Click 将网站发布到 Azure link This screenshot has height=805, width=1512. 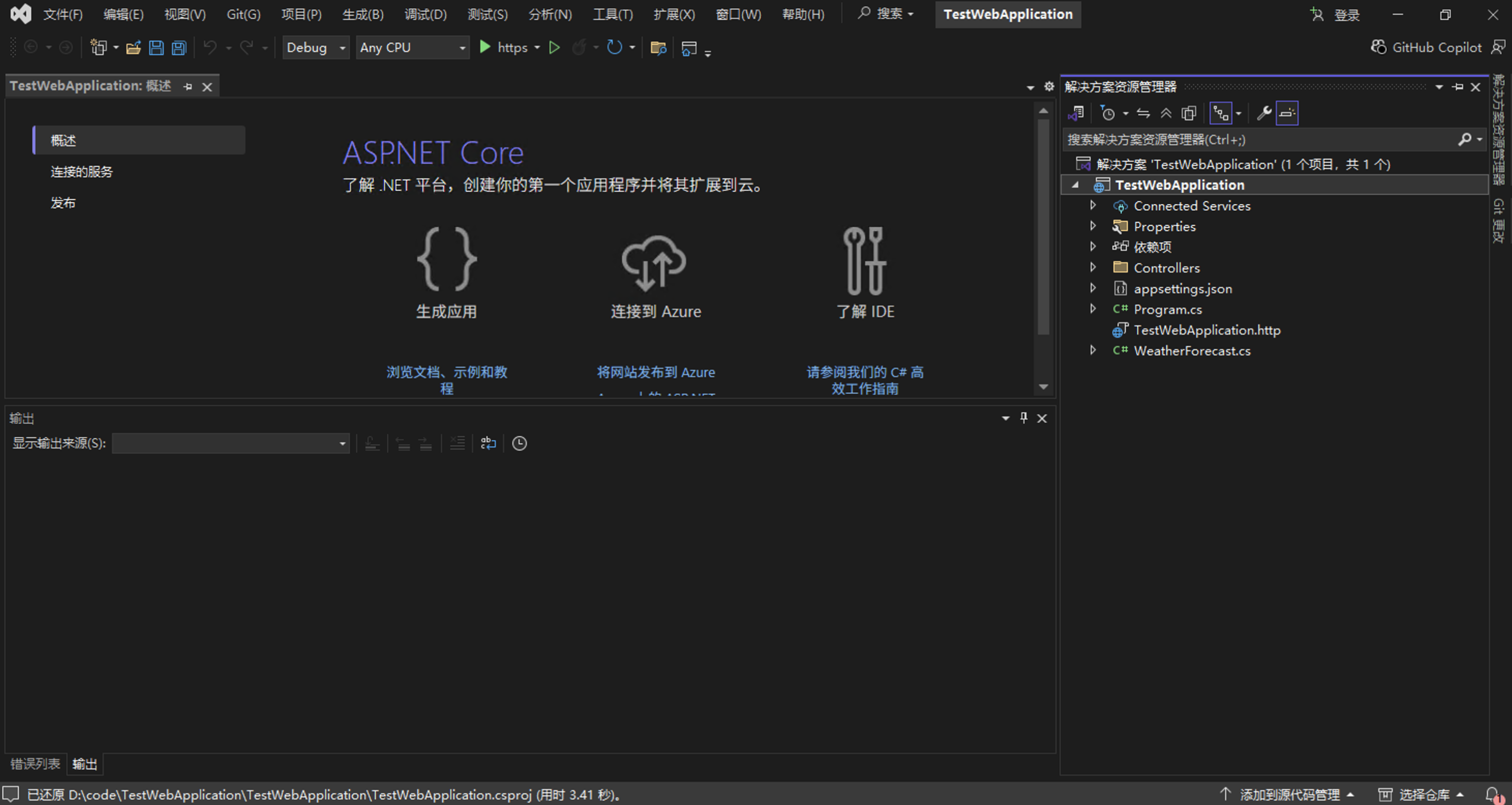(x=656, y=372)
